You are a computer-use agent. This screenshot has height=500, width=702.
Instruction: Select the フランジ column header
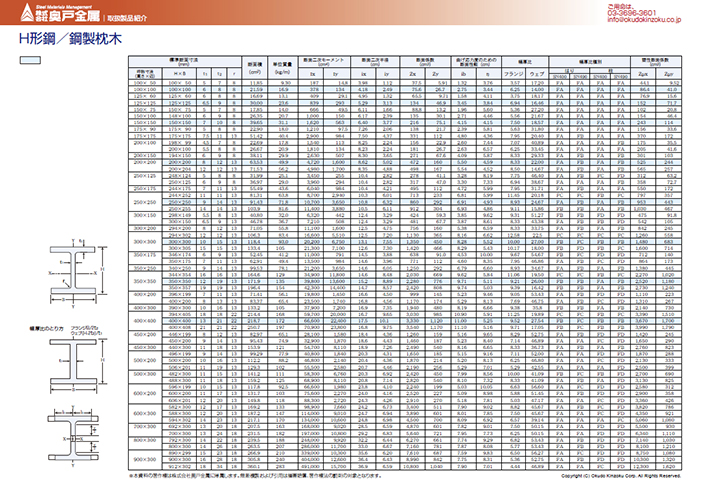click(x=514, y=74)
